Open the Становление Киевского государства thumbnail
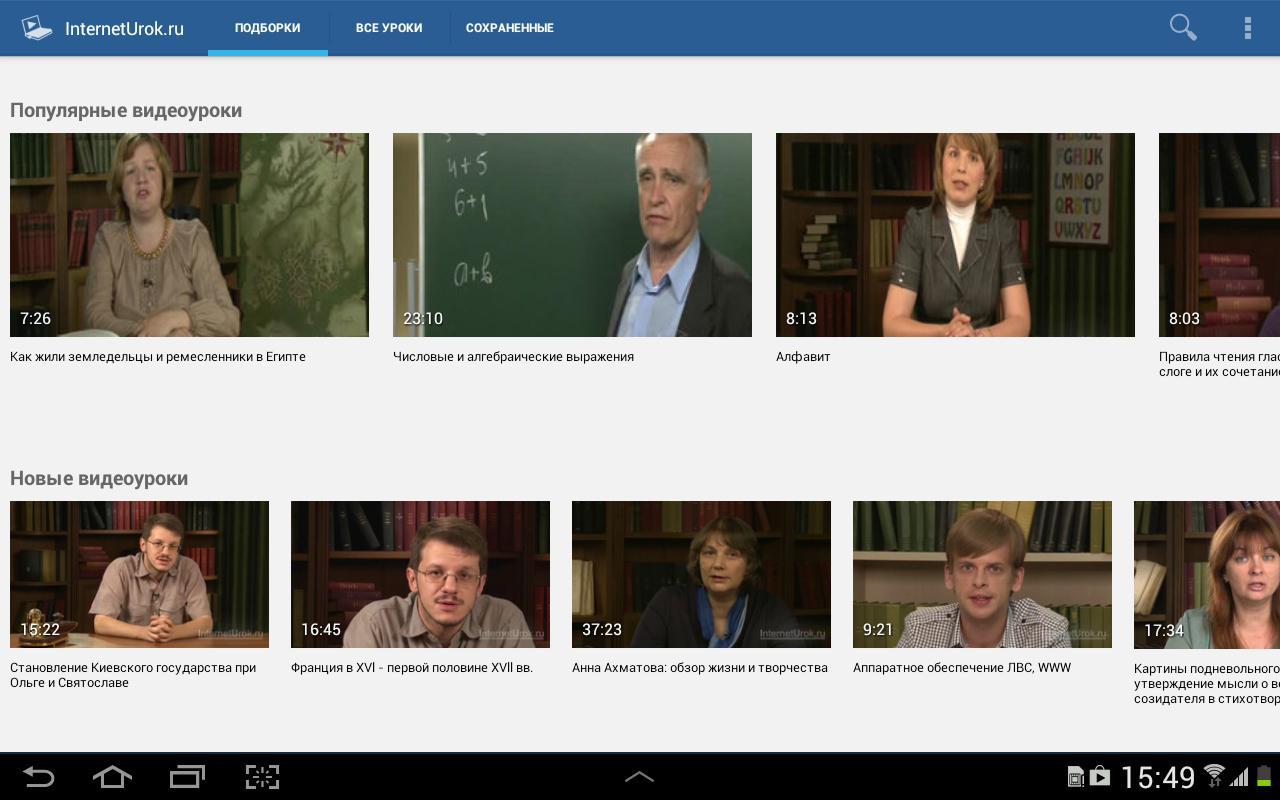The image size is (1280, 800). pyautogui.click(x=139, y=574)
